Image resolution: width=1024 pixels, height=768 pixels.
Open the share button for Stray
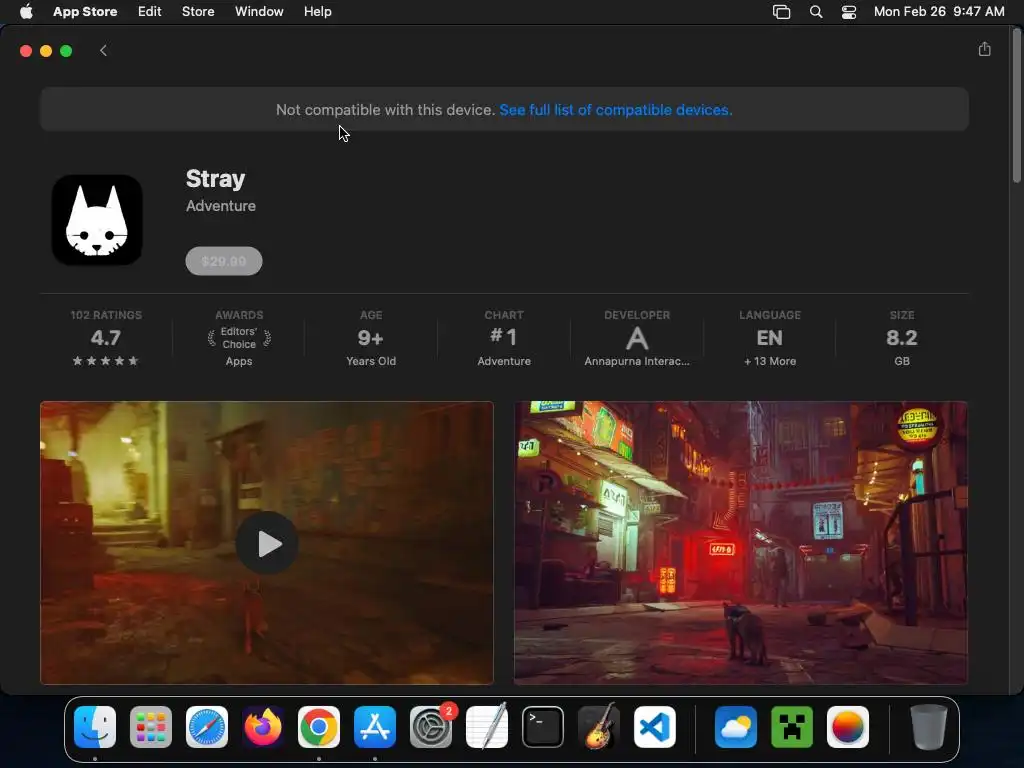click(984, 50)
